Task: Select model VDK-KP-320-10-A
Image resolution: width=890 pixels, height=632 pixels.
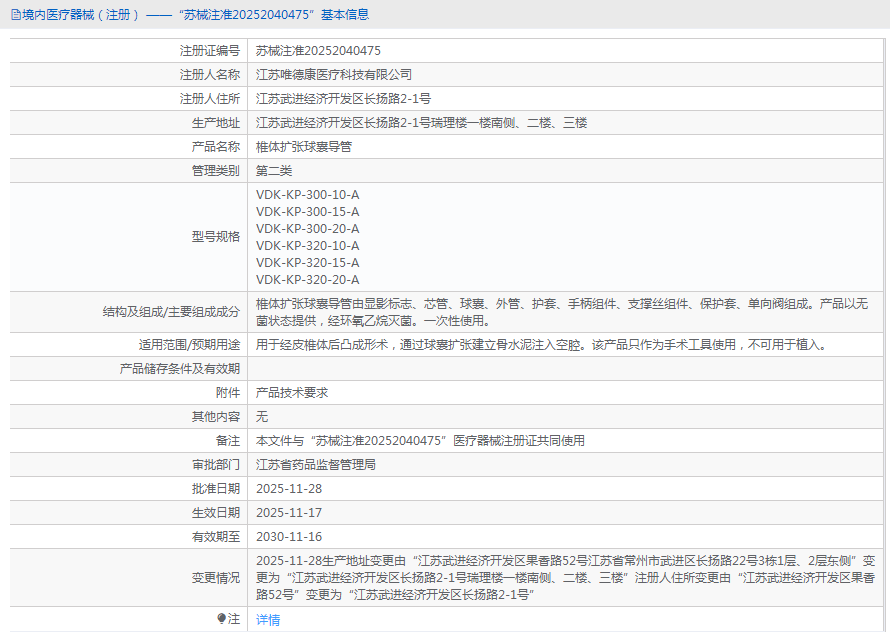Action: (307, 246)
